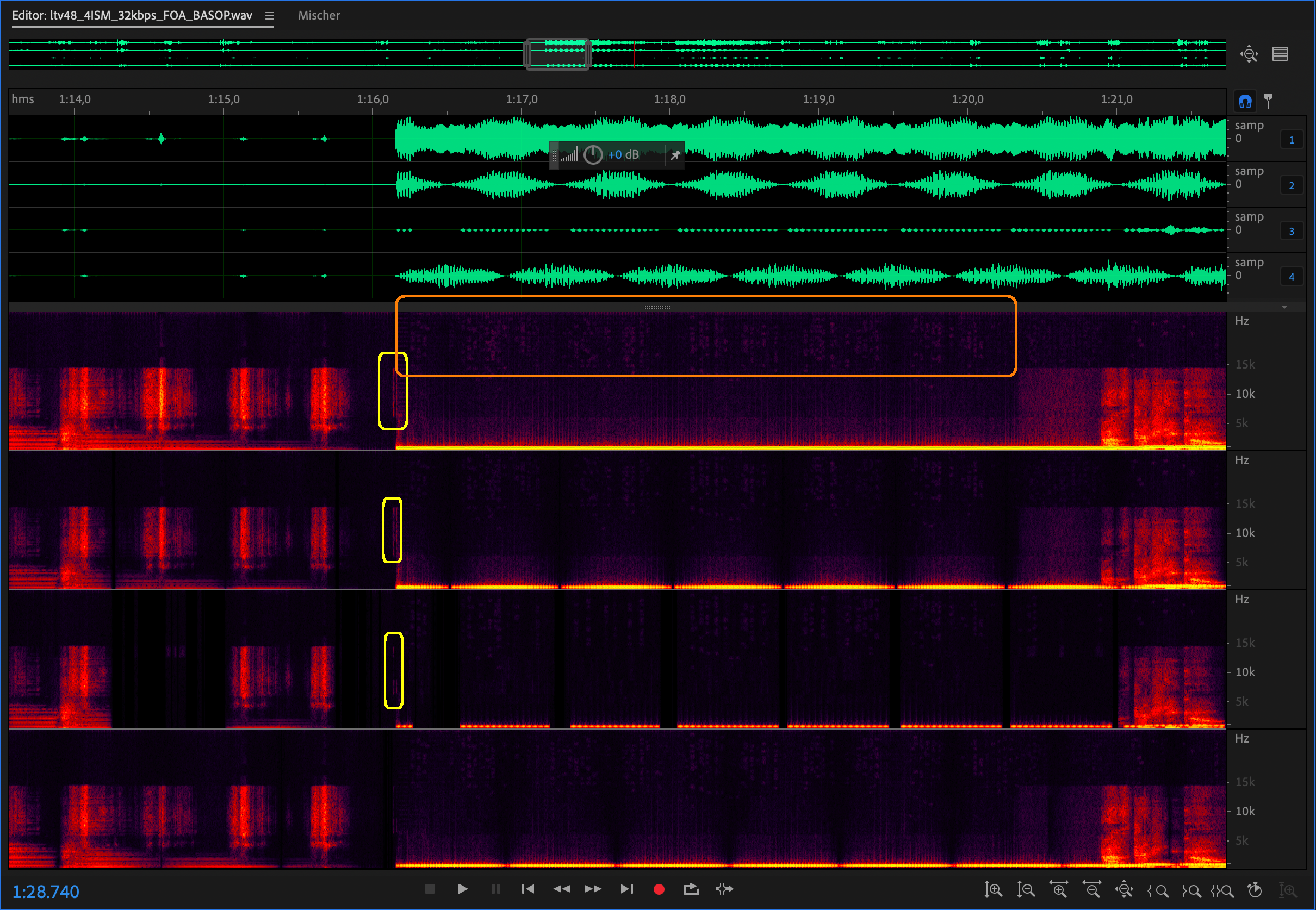Toggle channel 4 enable button
1316x910 pixels.
click(x=1291, y=277)
